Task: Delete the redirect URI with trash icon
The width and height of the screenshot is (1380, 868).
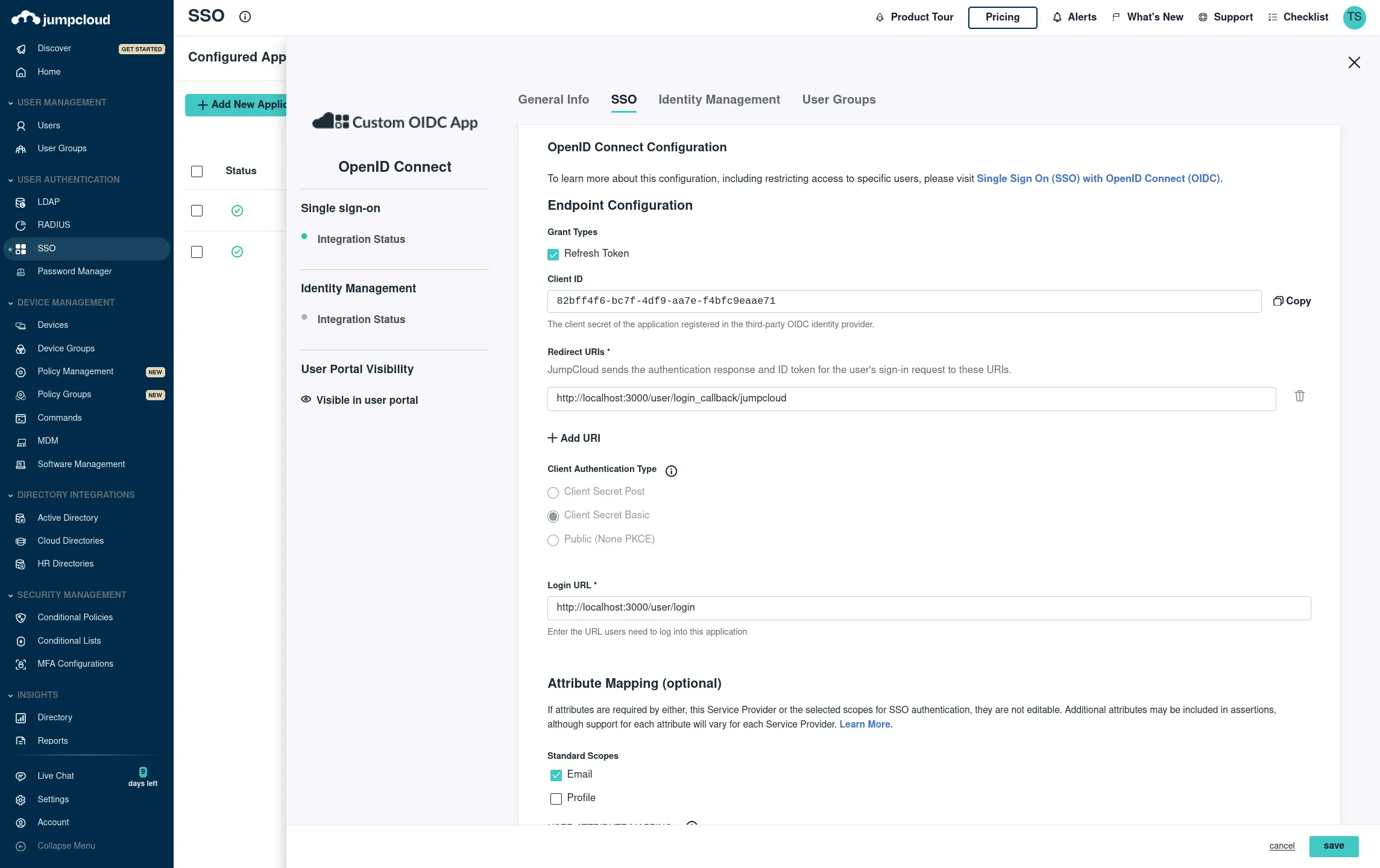Action: 1299,396
